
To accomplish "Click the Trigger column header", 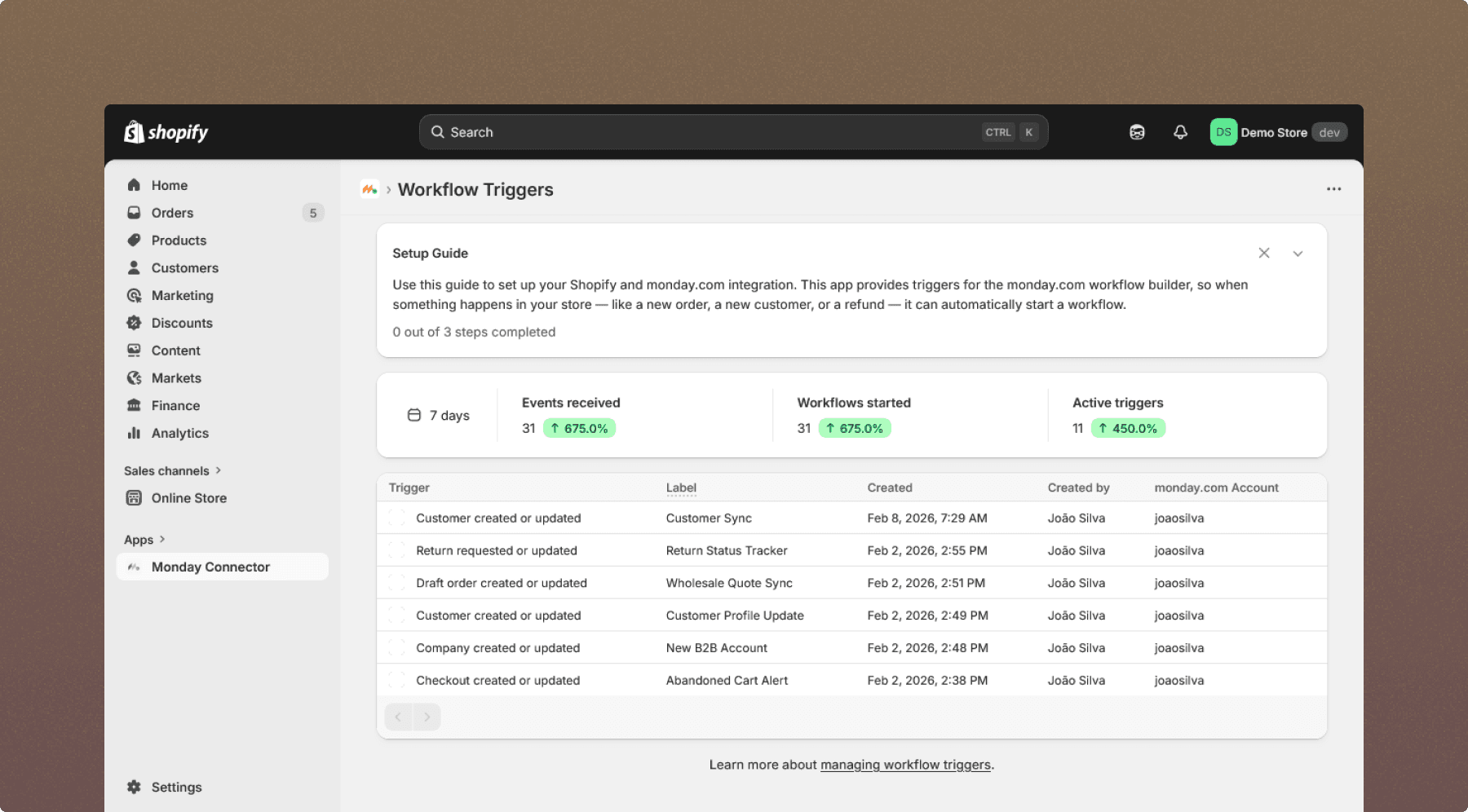I will [409, 488].
